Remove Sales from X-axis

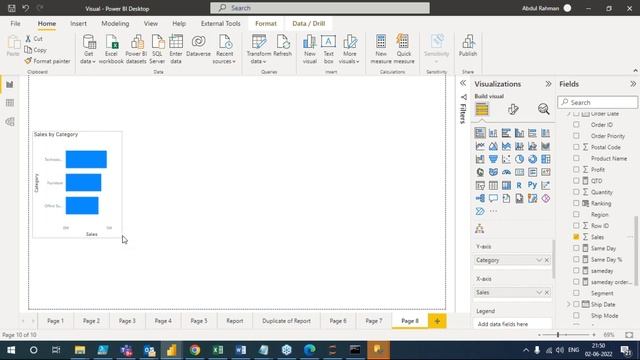(x=547, y=293)
